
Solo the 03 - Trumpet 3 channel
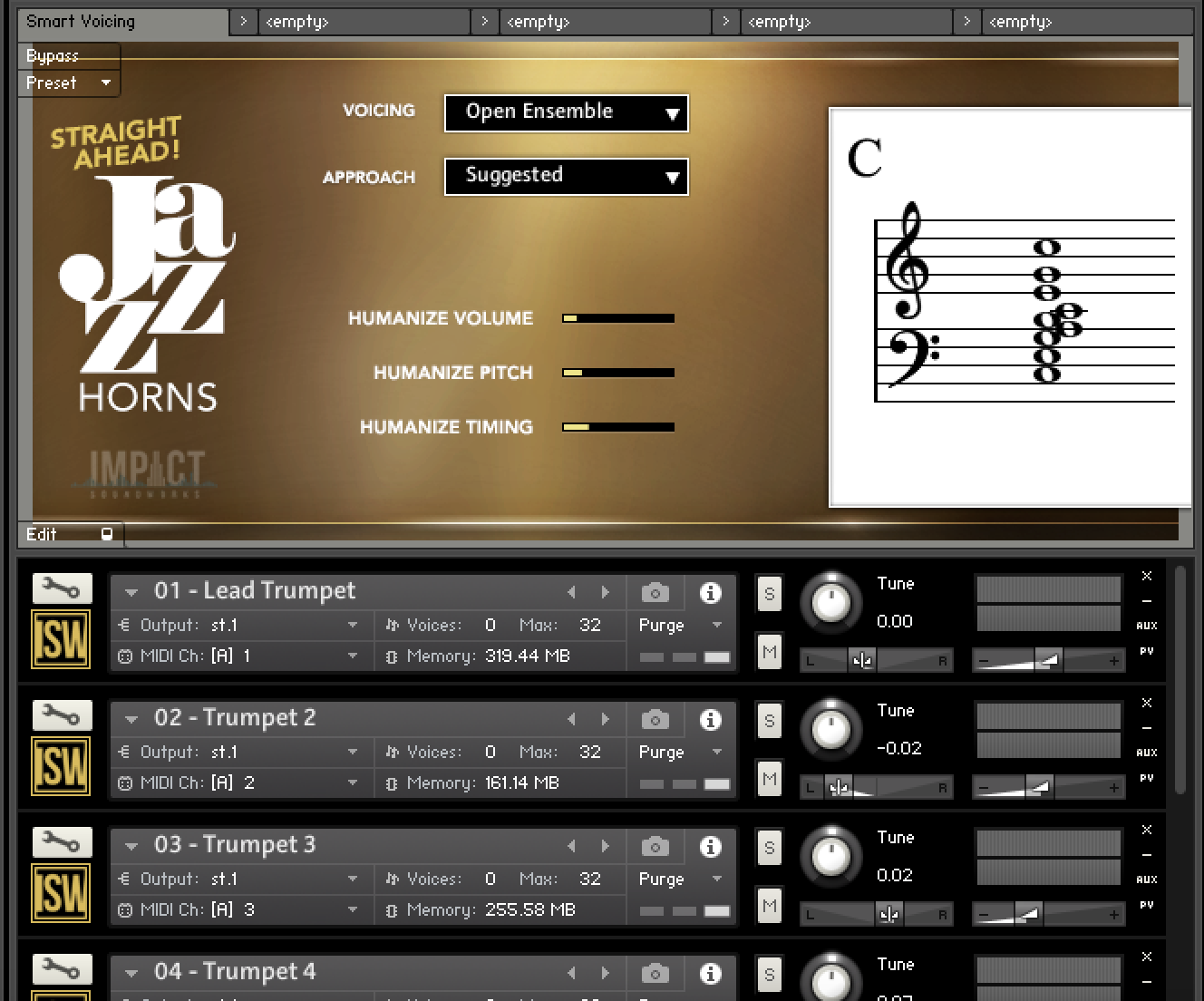(768, 847)
